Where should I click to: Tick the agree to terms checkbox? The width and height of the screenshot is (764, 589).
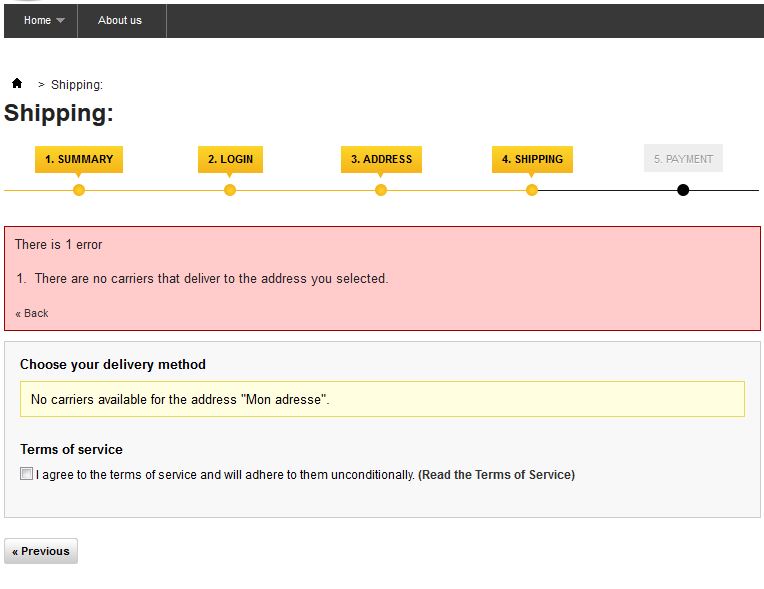(x=26, y=474)
